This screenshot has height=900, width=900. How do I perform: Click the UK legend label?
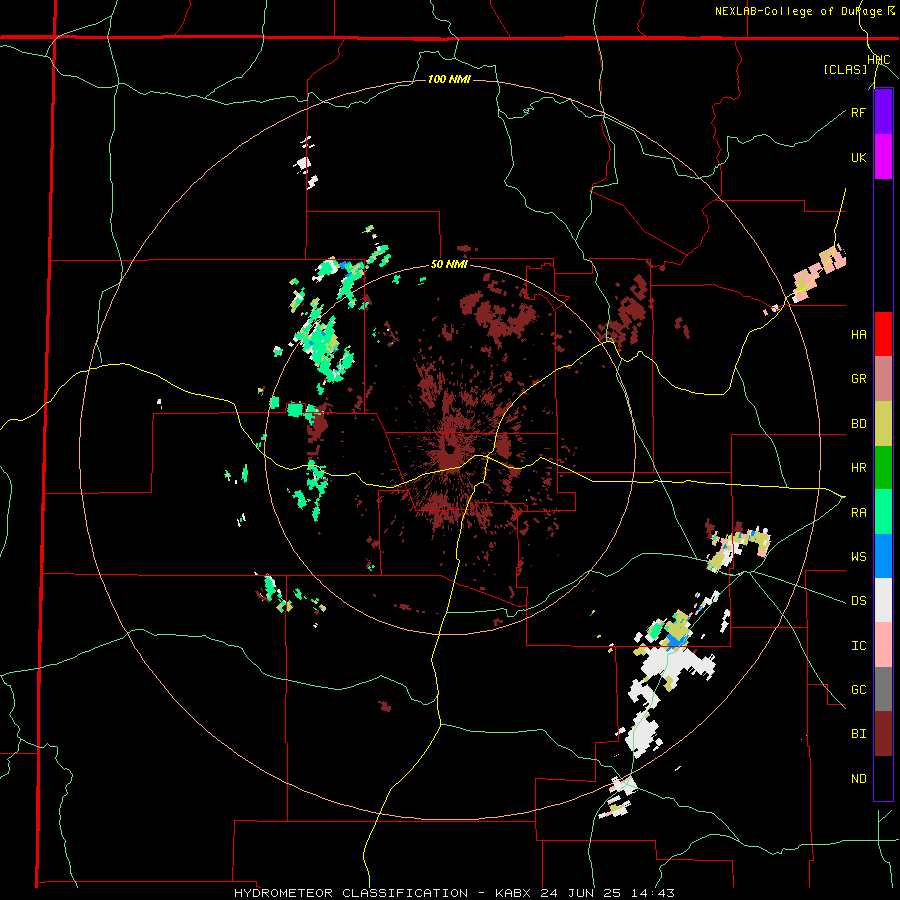click(859, 157)
